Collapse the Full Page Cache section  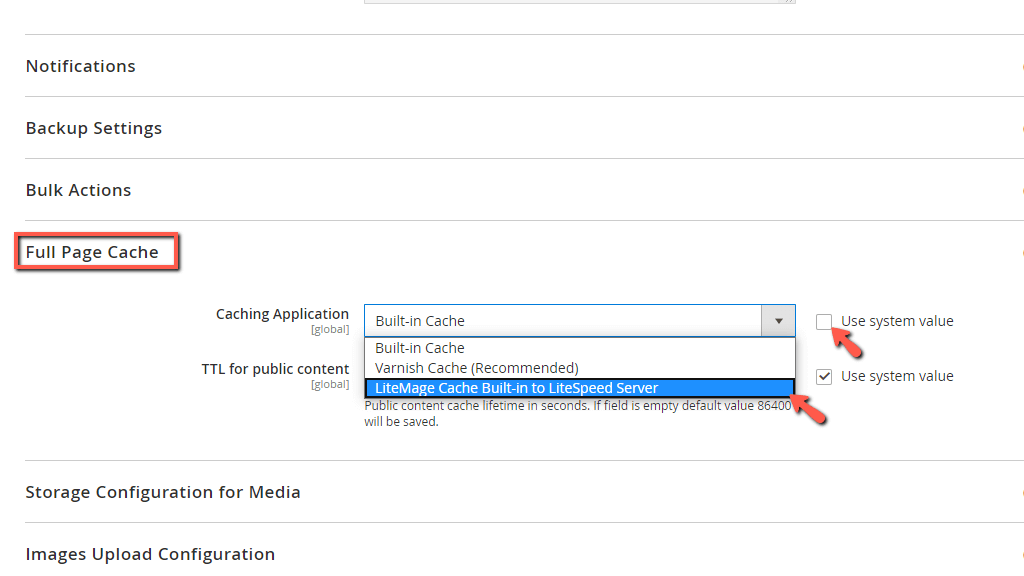coord(92,252)
